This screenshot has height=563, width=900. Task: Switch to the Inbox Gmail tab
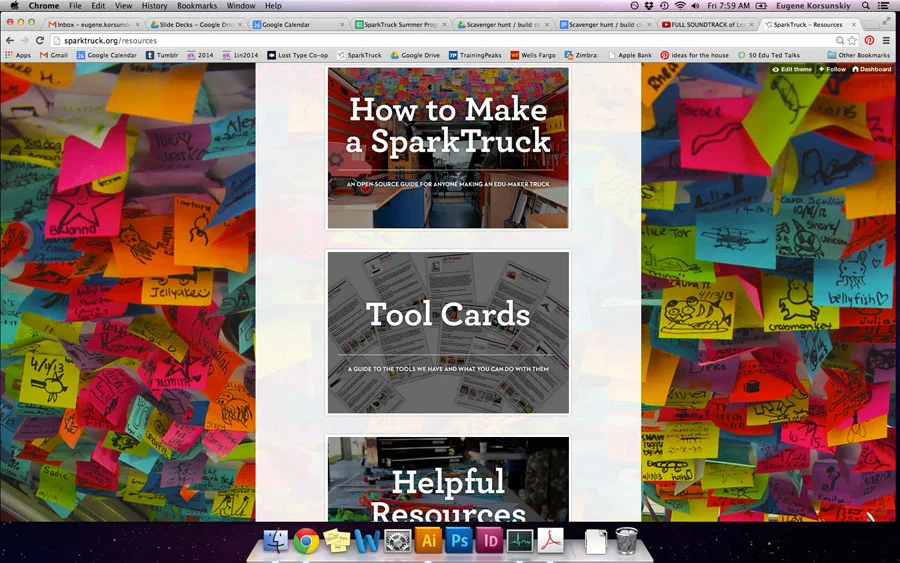click(x=92, y=25)
